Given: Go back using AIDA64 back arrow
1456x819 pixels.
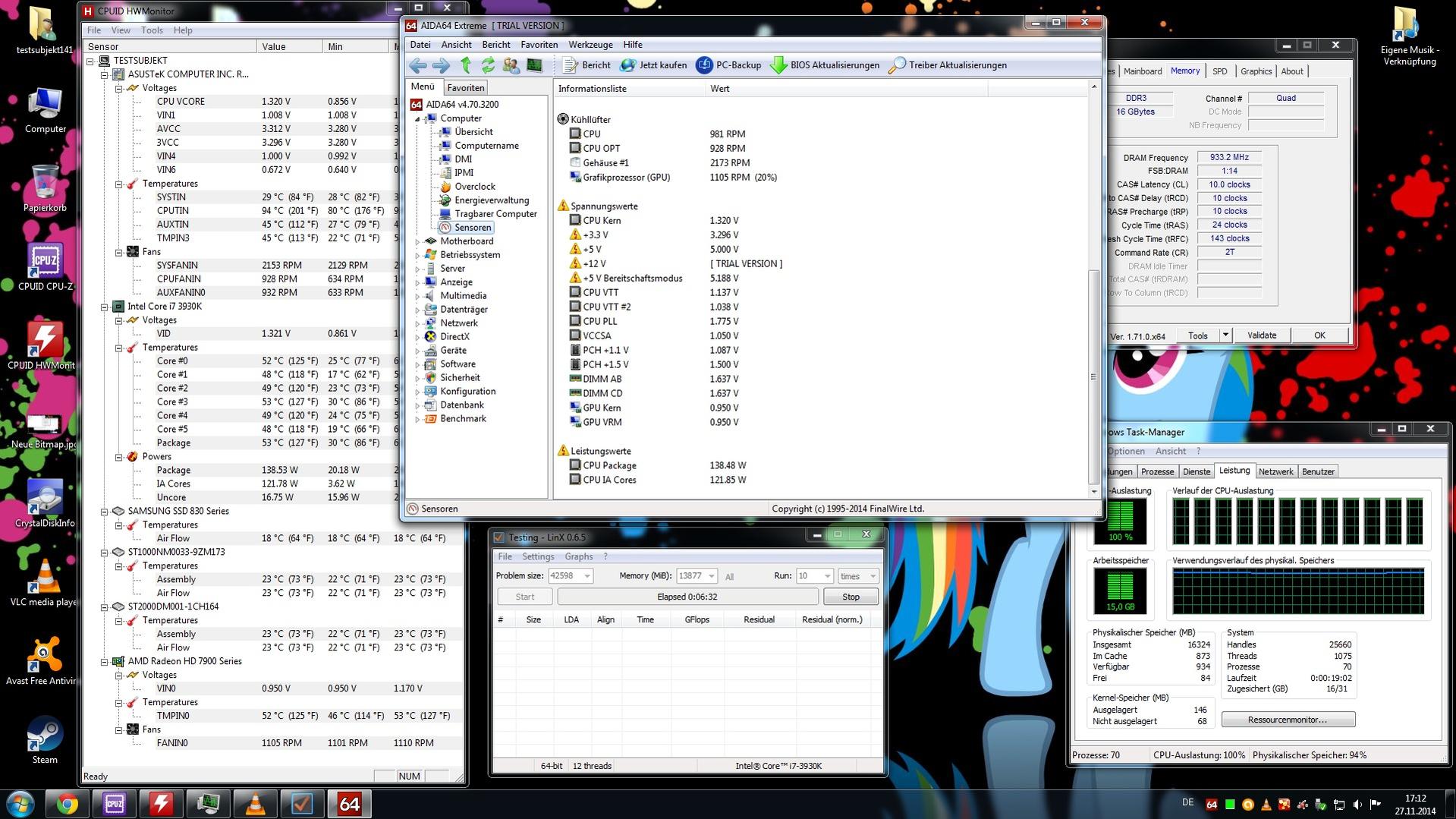Looking at the screenshot, I should tap(417, 65).
